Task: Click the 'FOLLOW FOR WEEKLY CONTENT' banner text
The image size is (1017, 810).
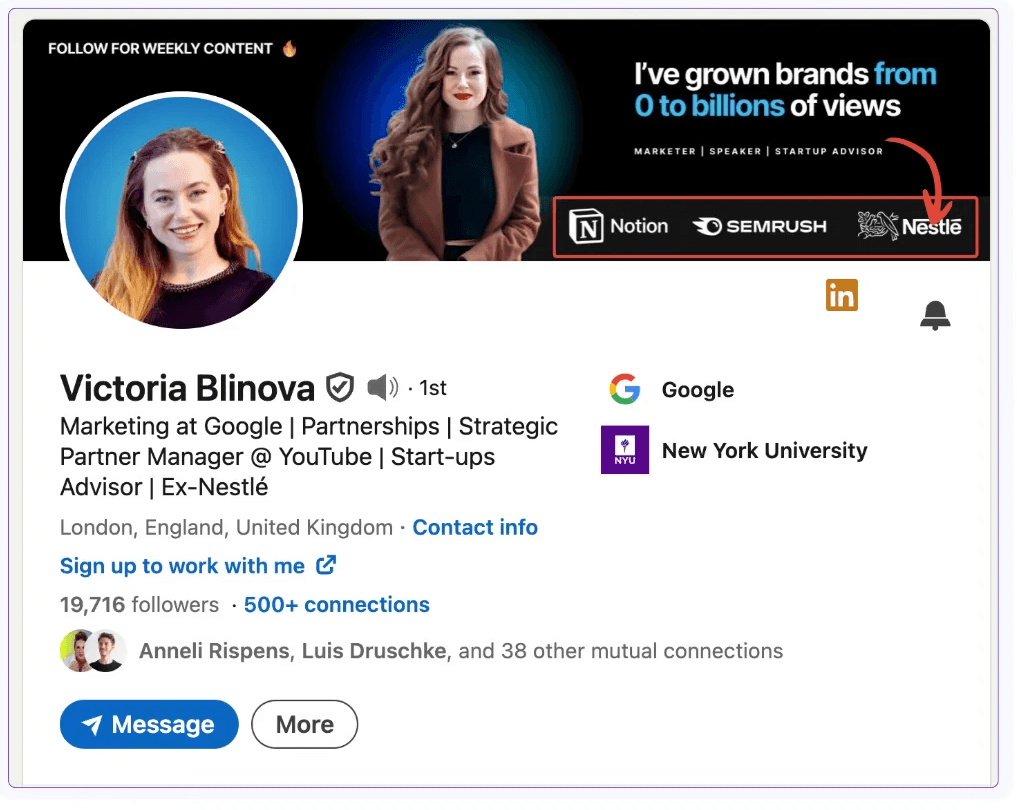Action: [160, 49]
